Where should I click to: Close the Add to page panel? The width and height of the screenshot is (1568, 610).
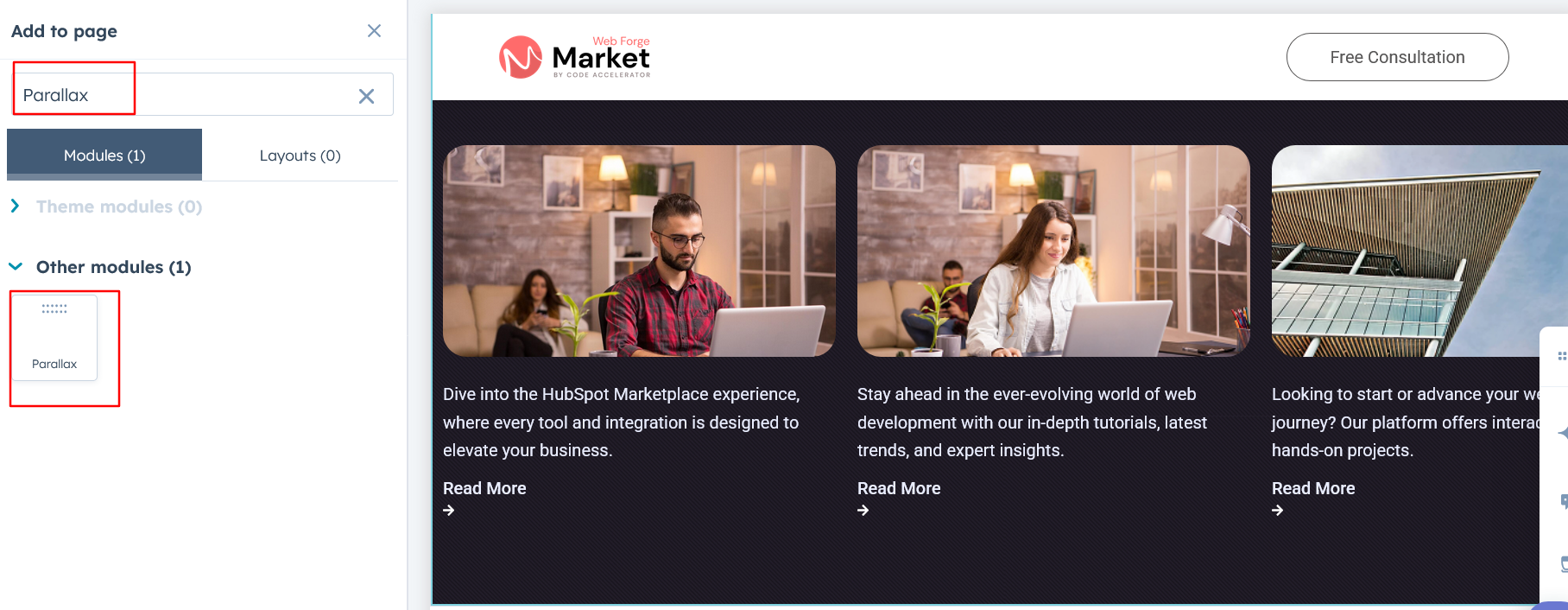[x=374, y=31]
